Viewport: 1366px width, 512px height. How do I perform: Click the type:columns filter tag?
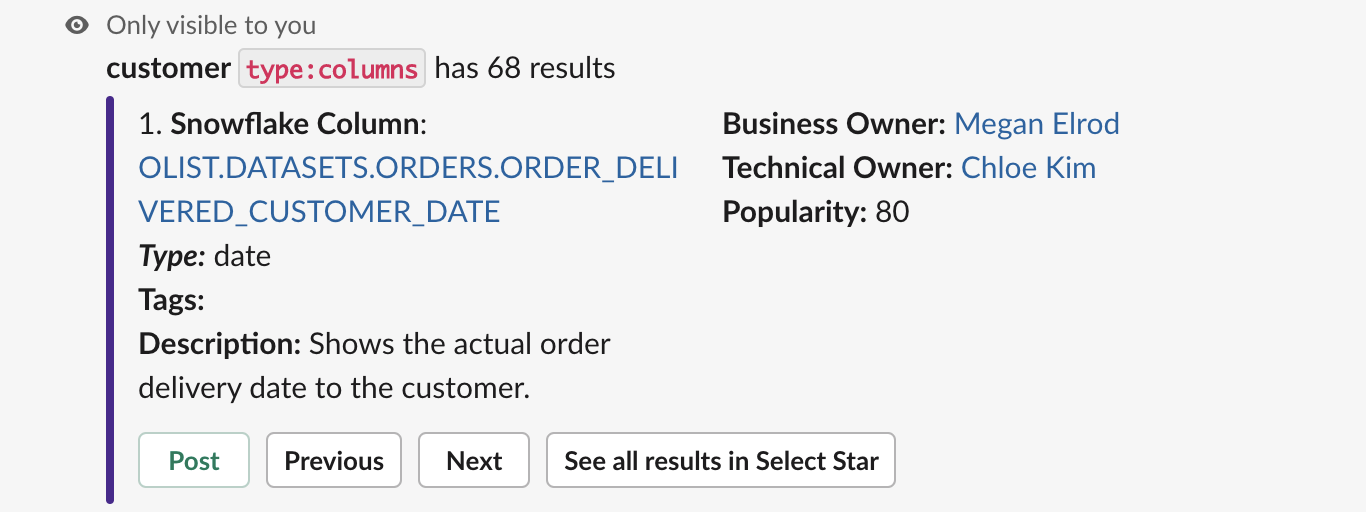point(332,69)
